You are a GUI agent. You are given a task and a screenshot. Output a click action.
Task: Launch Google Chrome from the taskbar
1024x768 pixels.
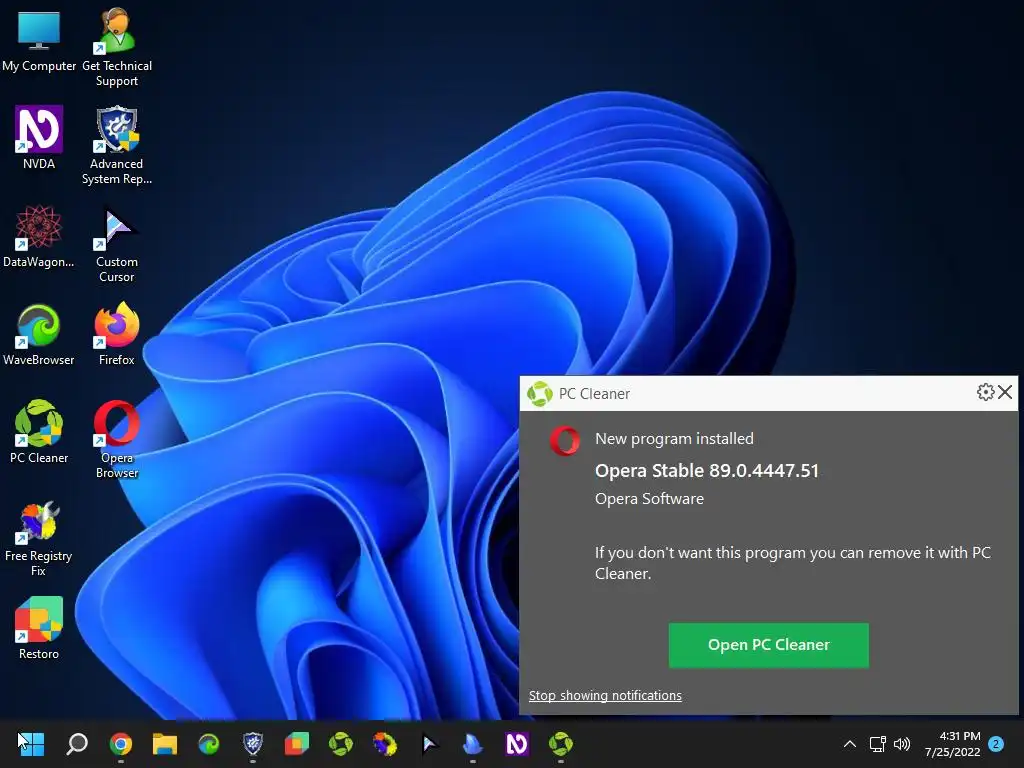[x=121, y=744]
